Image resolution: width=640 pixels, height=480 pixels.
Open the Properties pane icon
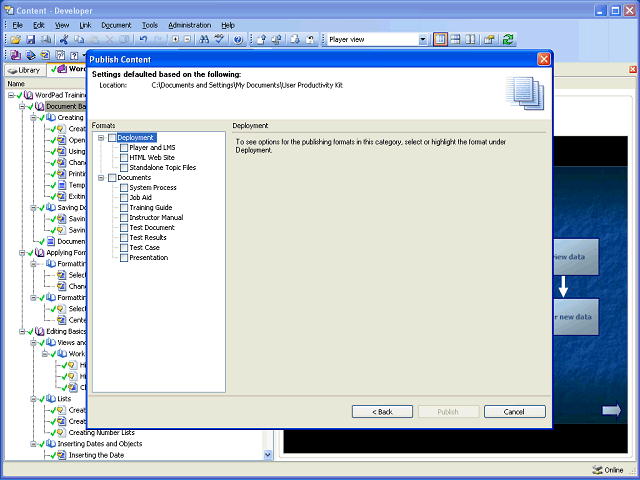click(x=489, y=40)
